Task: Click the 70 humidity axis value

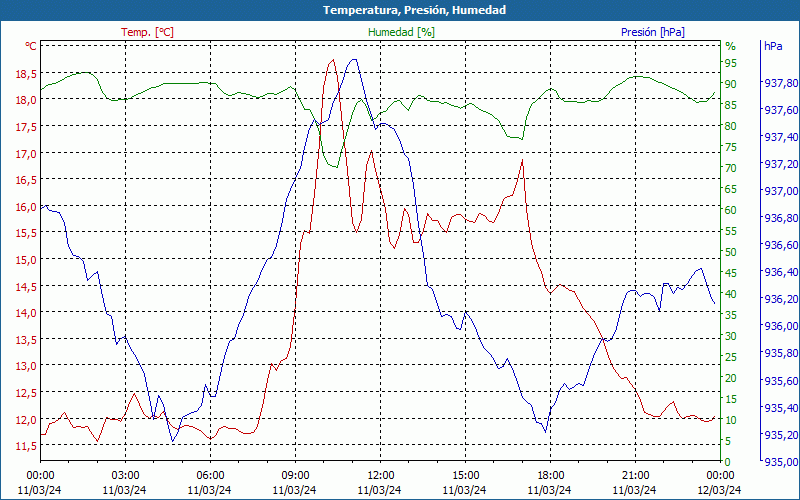Action: [x=731, y=167]
